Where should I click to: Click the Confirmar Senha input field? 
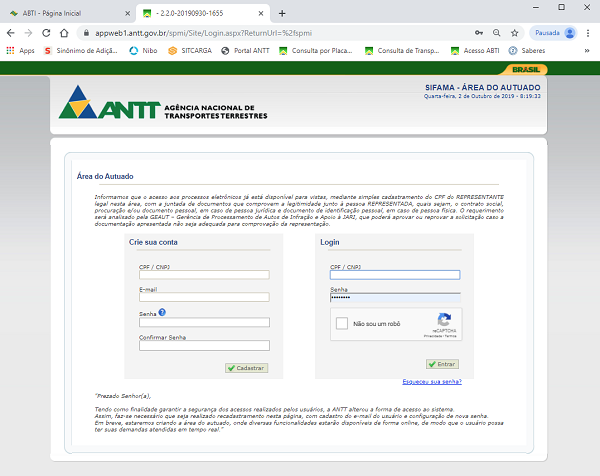(204, 346)
